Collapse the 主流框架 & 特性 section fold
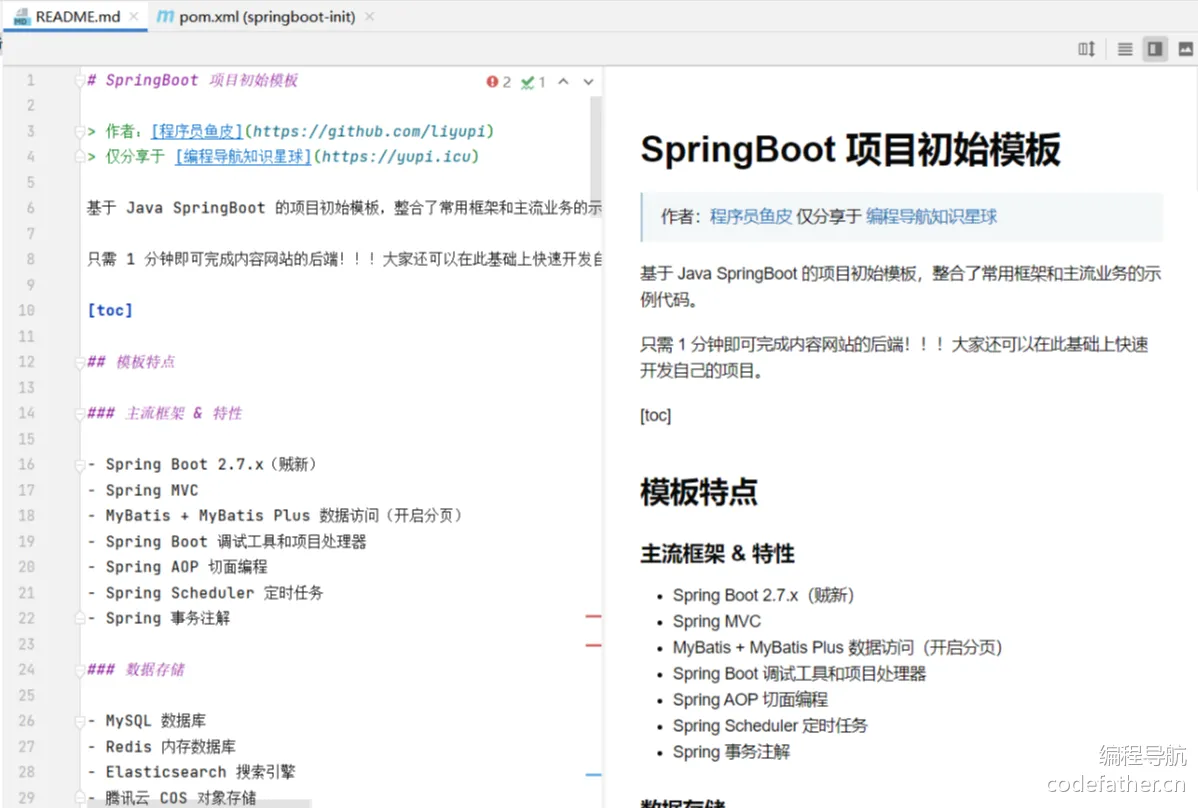The image size is (1198, 808). tap(79, 413)
